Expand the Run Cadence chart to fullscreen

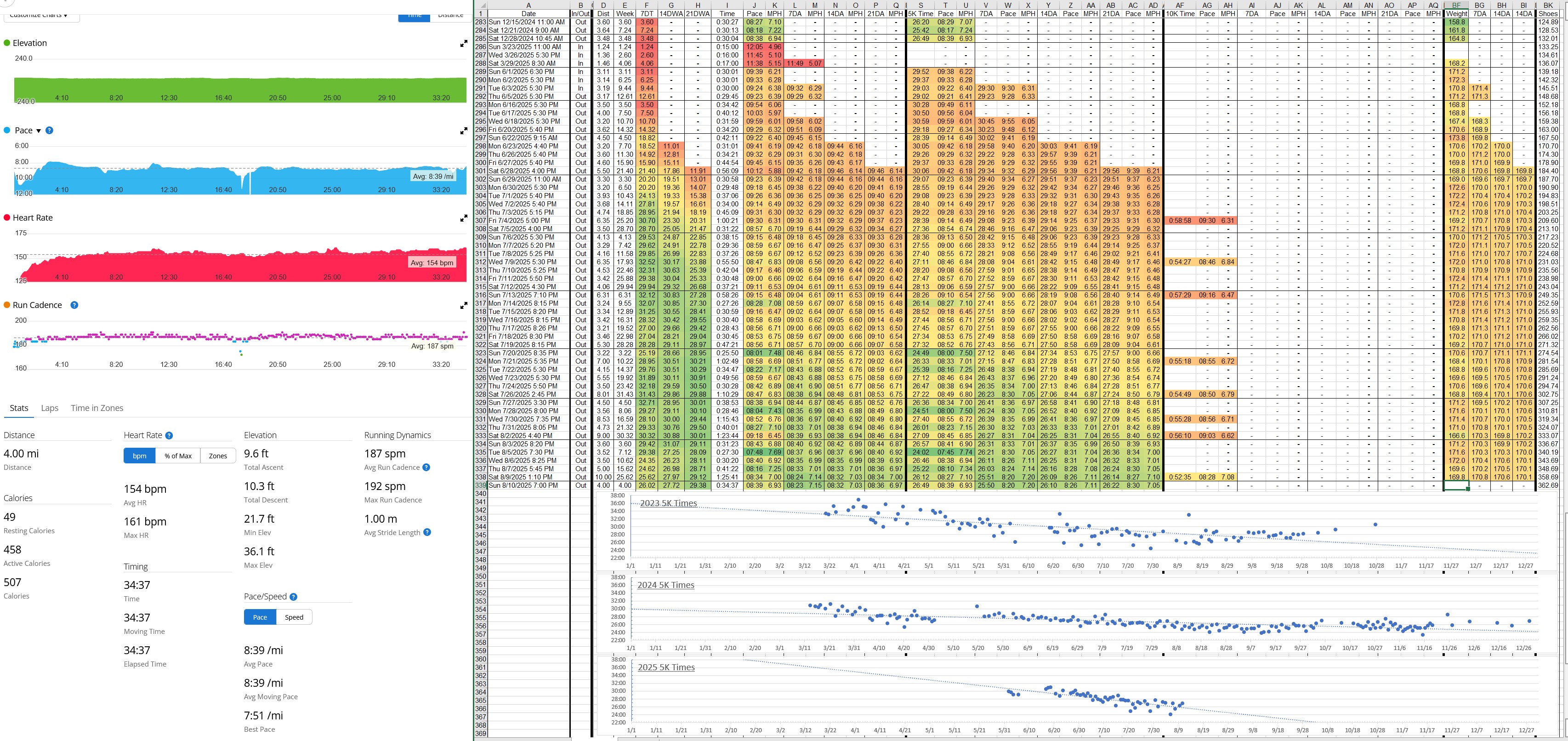pos(464,306)
